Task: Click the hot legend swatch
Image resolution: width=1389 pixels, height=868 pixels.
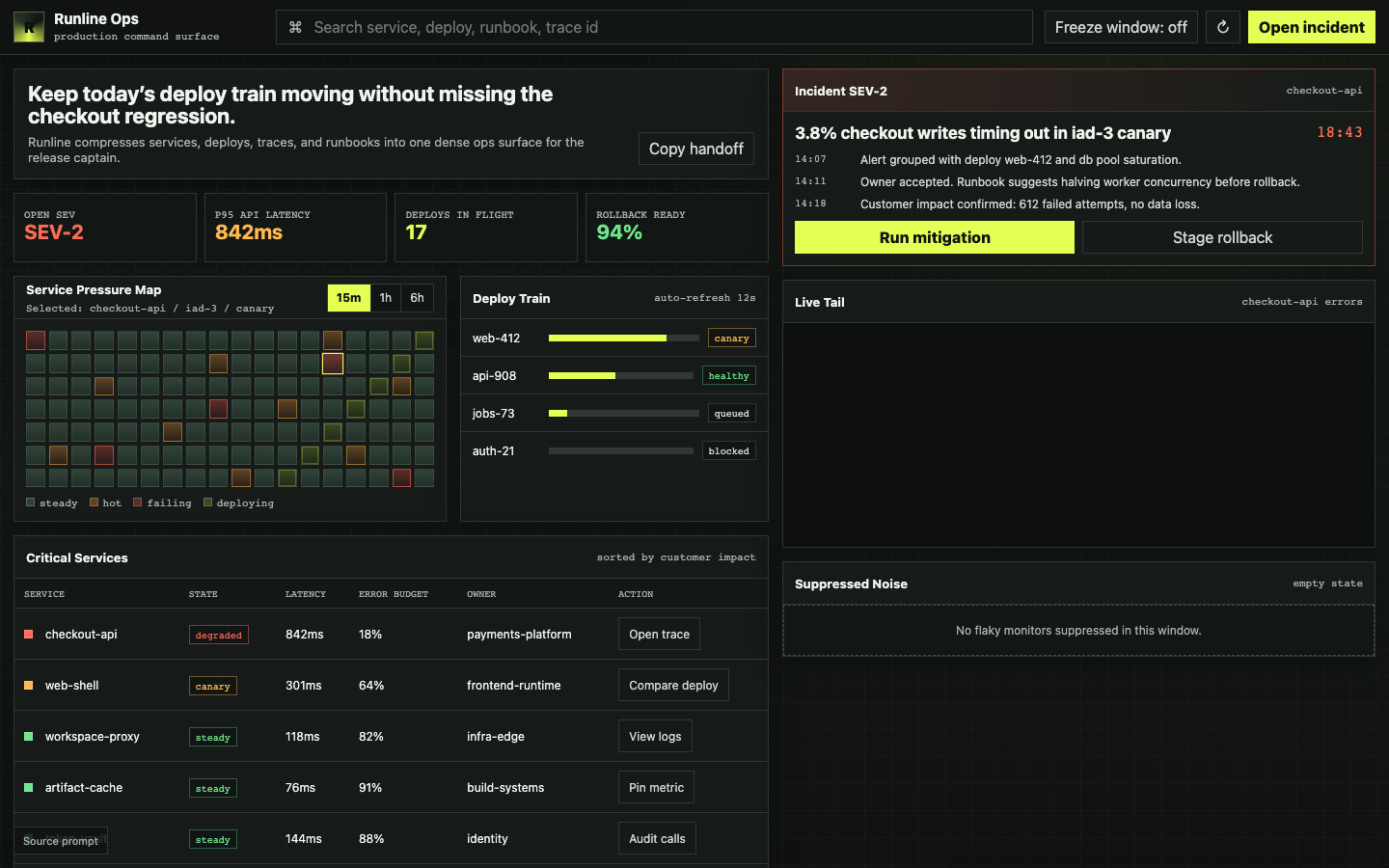Action: (94, 502)
